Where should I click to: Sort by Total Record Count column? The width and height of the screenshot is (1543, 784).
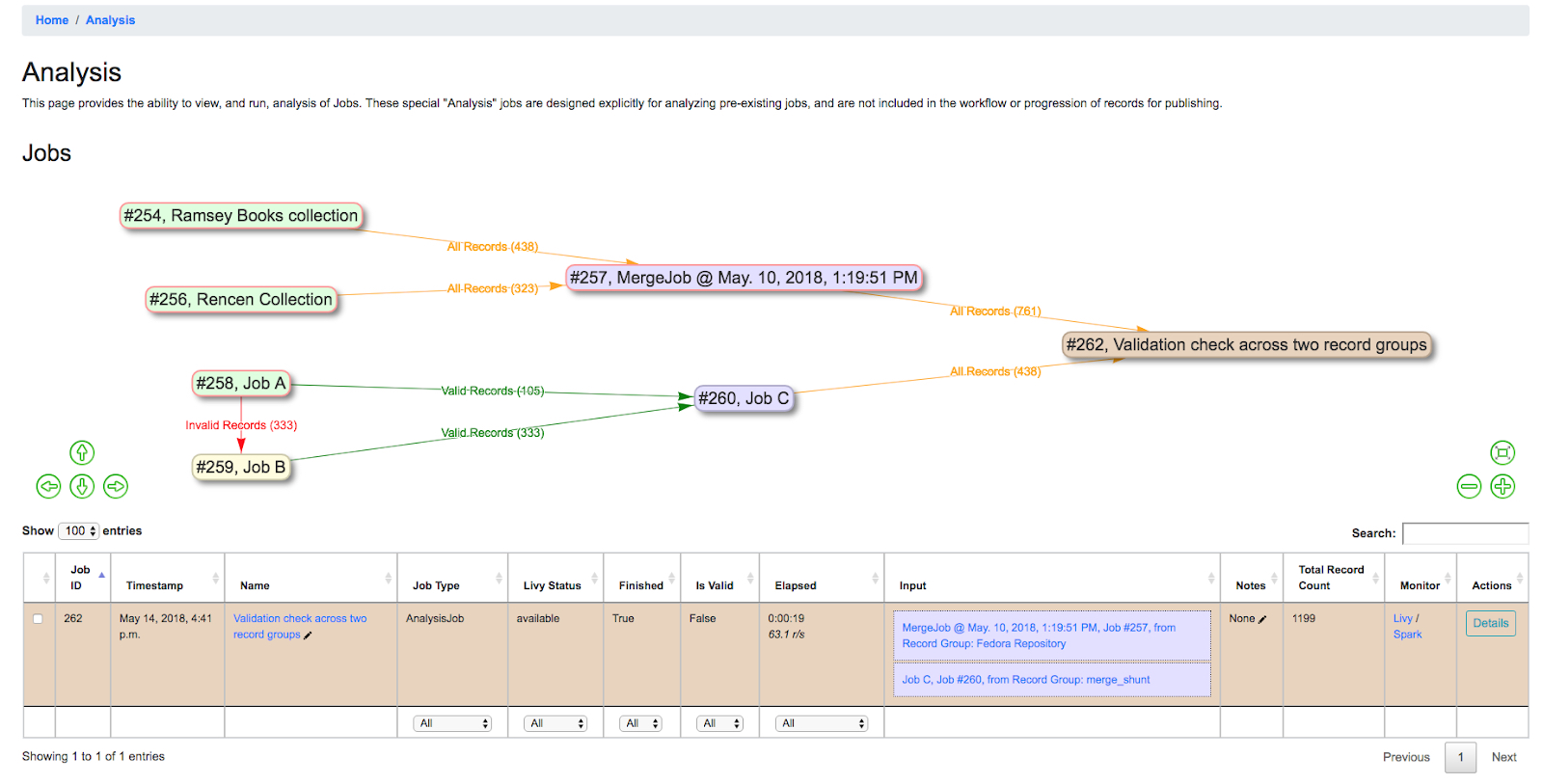1334,579
